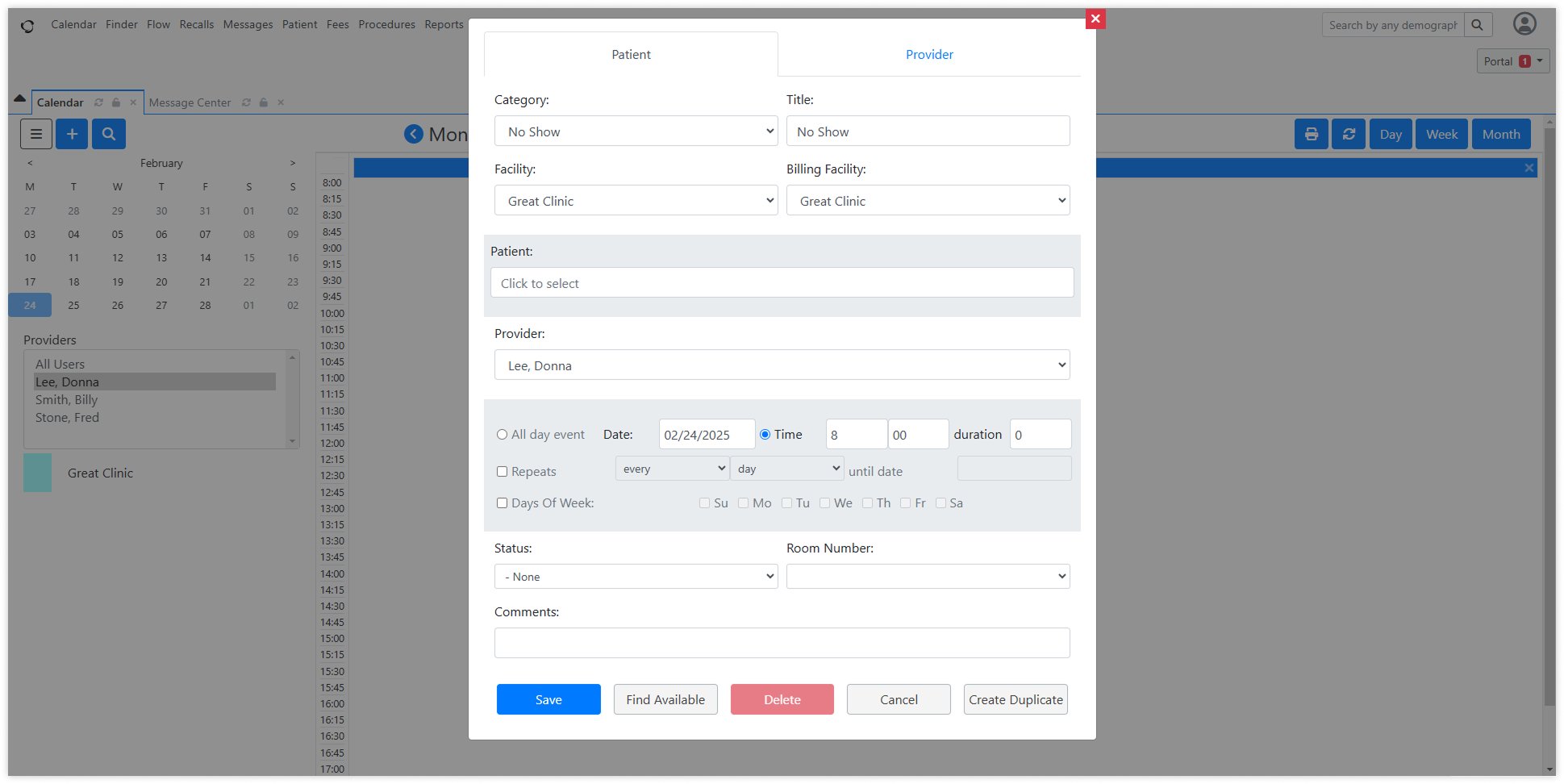
Task: Check the Mo day checkbox
Action: pos(743,503)
